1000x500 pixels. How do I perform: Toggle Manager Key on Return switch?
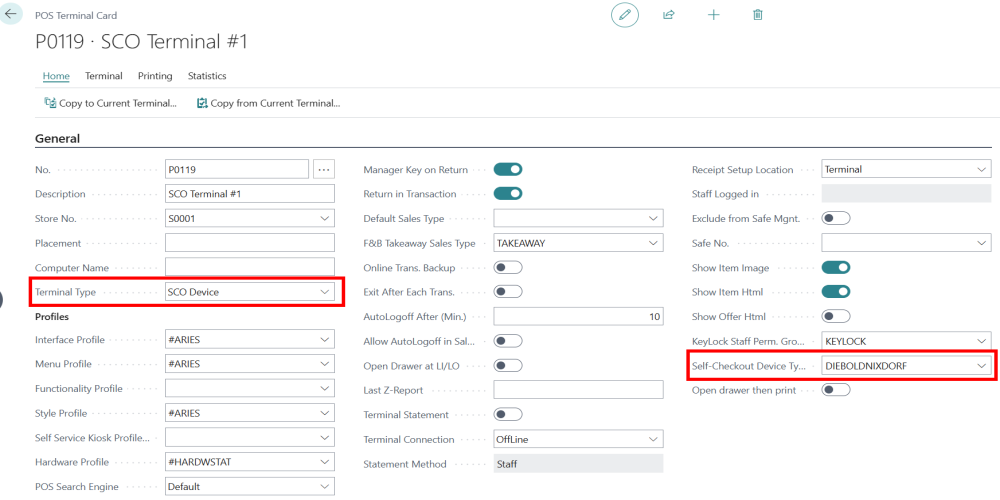click(508, 170)
